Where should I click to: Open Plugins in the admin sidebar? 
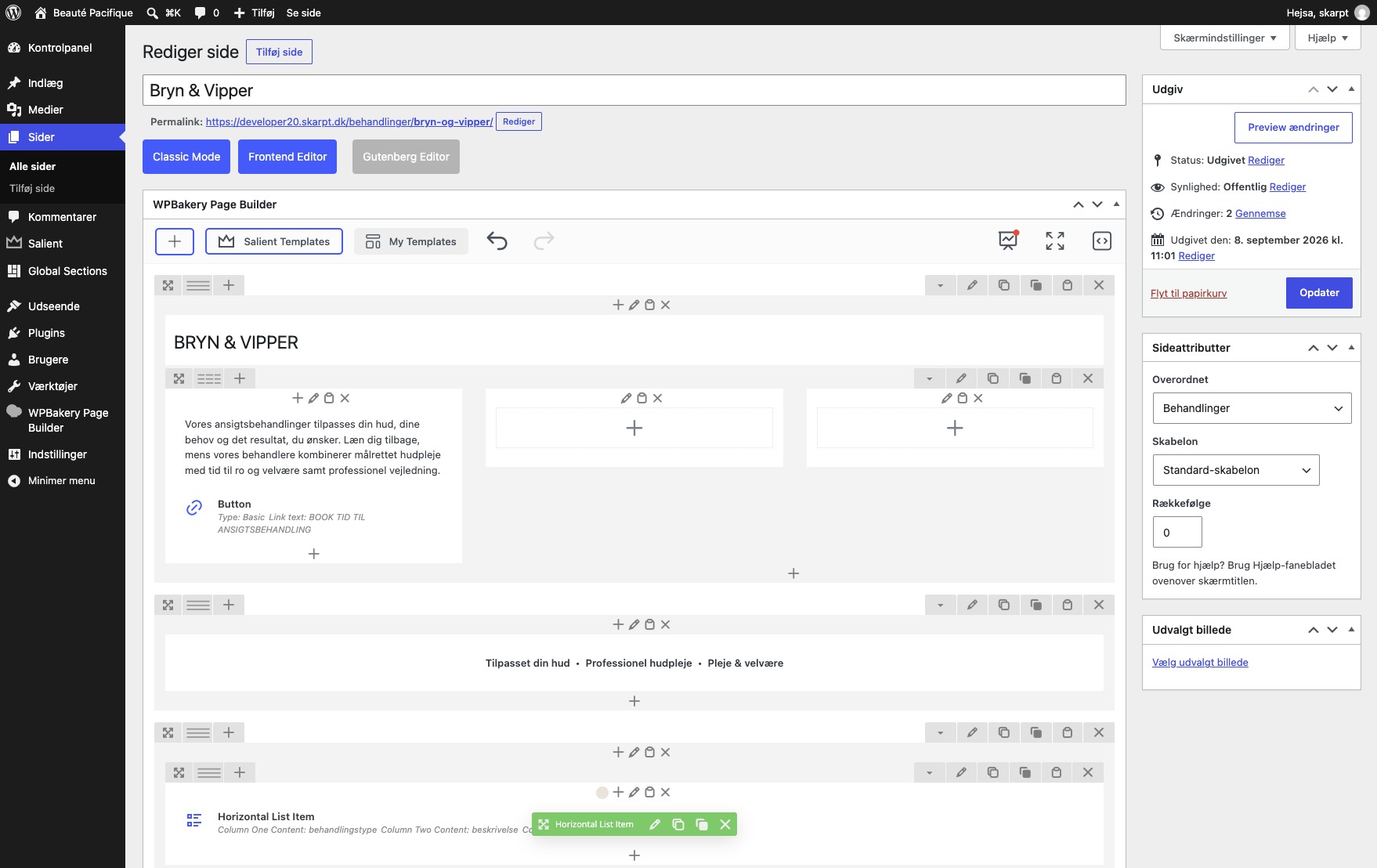pyautogui.click(x=46, y=333)
